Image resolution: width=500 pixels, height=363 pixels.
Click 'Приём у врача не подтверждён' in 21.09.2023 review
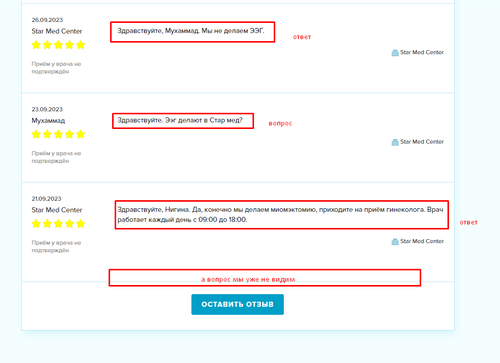pos(56,246)
